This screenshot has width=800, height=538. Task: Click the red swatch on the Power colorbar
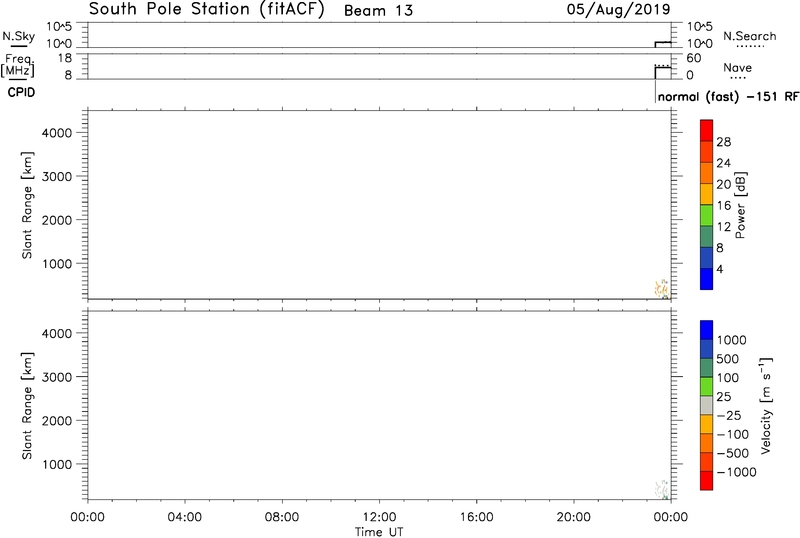(x=706, y=130)
